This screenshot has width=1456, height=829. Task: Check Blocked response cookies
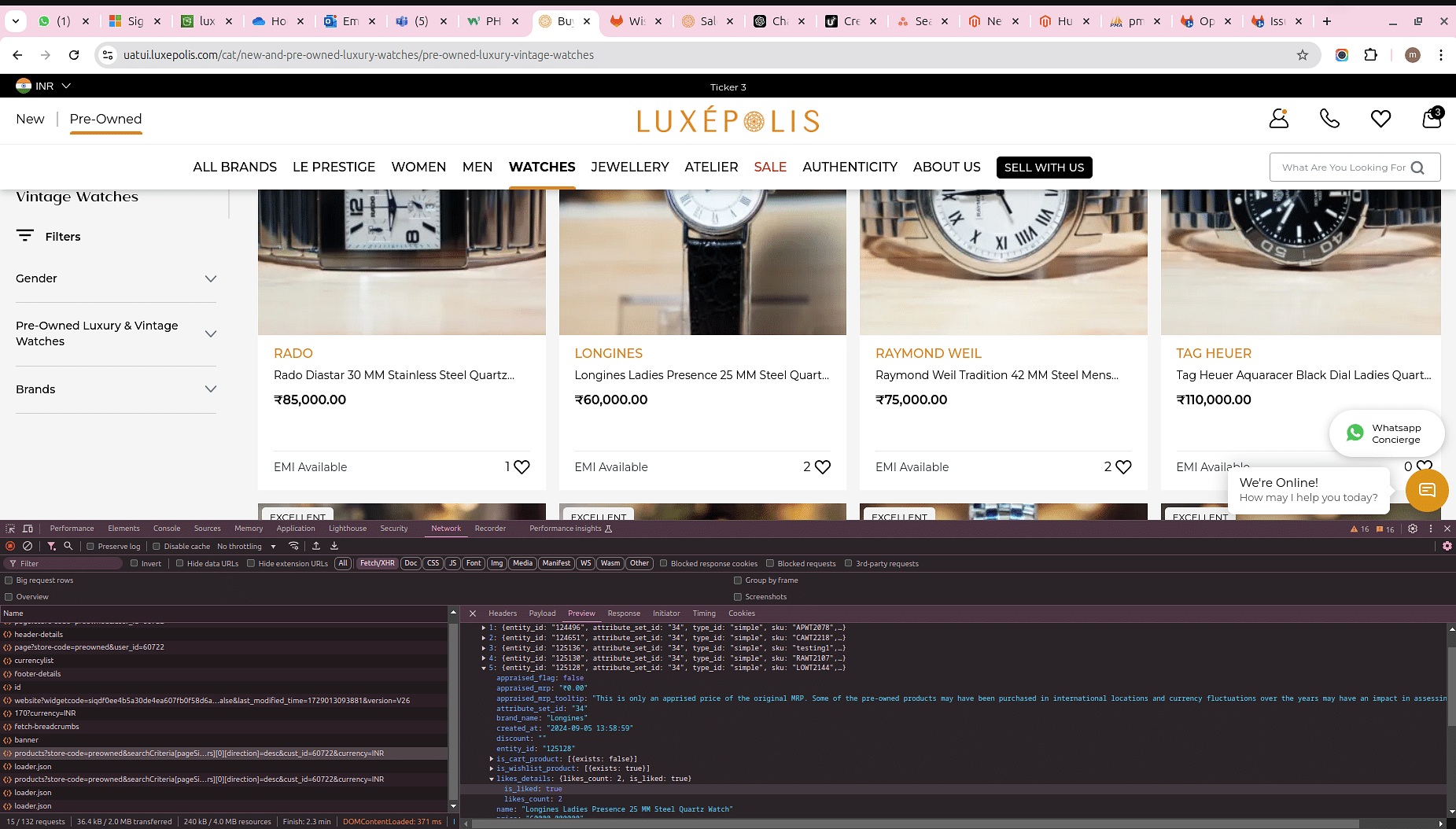[664, 563]
